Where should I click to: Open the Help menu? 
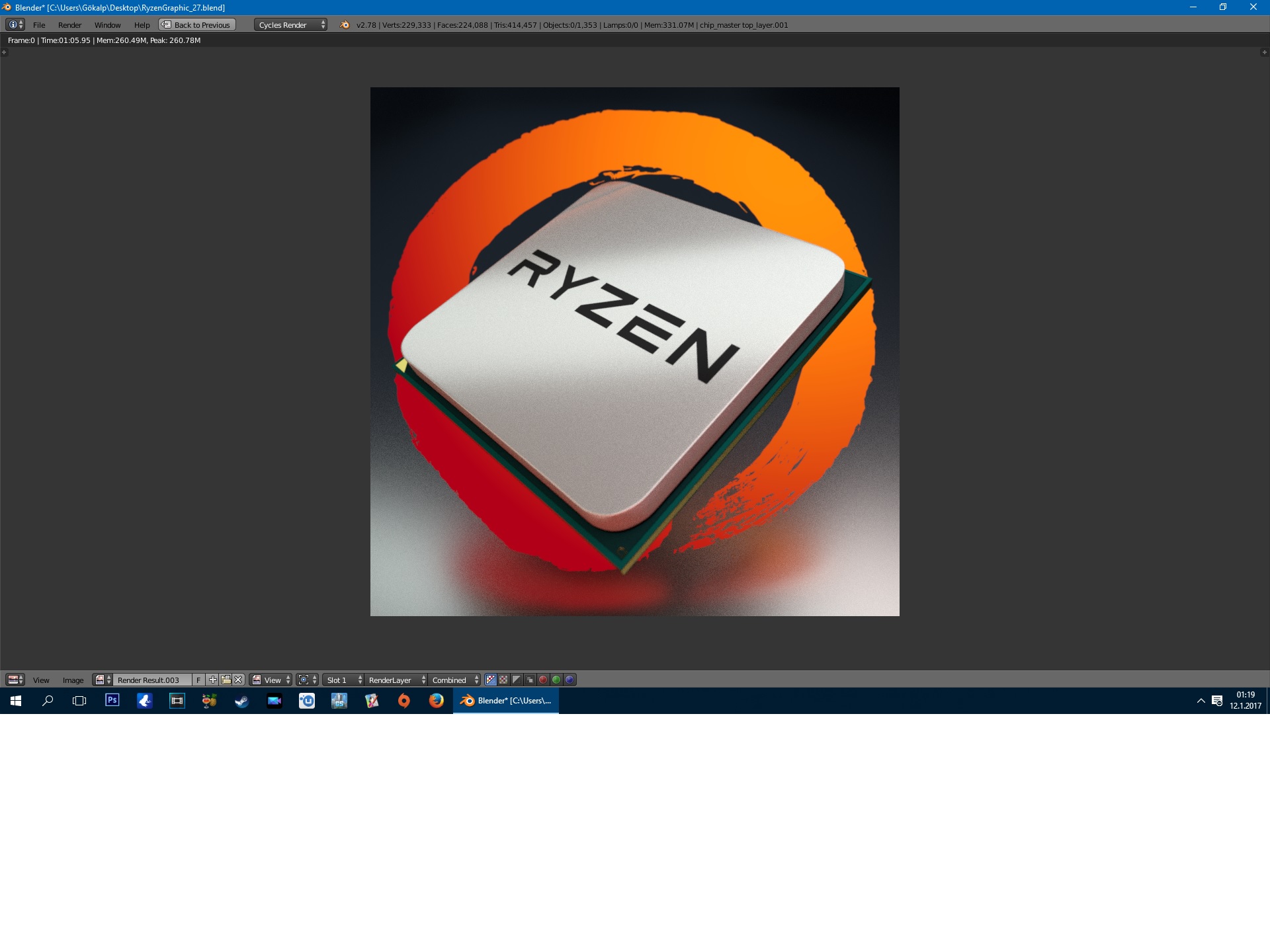click(142, 25)
